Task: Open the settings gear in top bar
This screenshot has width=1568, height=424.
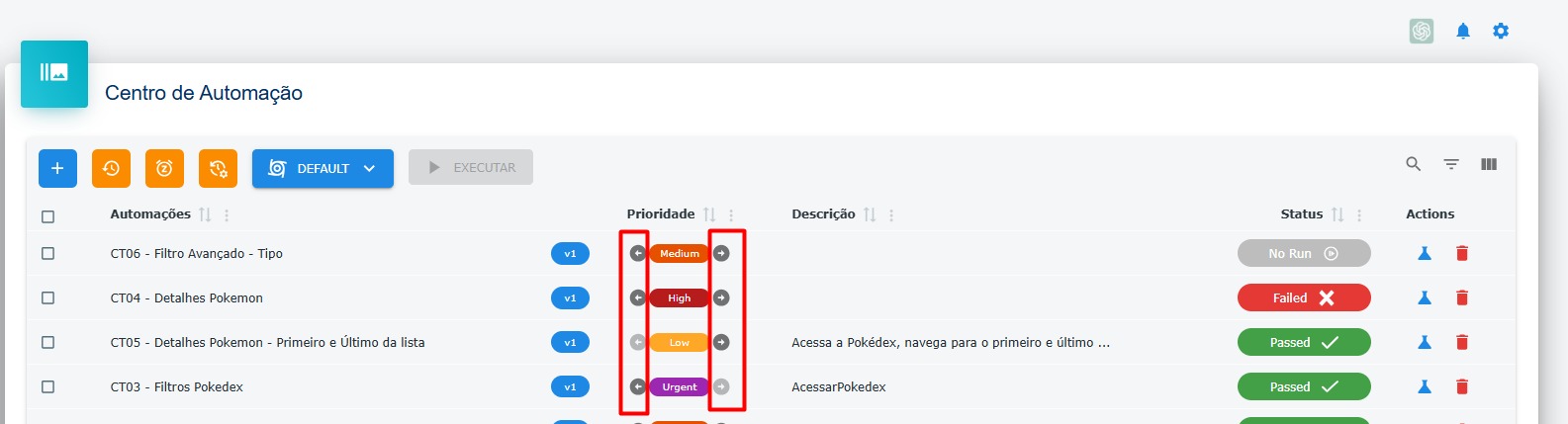Action: point(1501,32)
